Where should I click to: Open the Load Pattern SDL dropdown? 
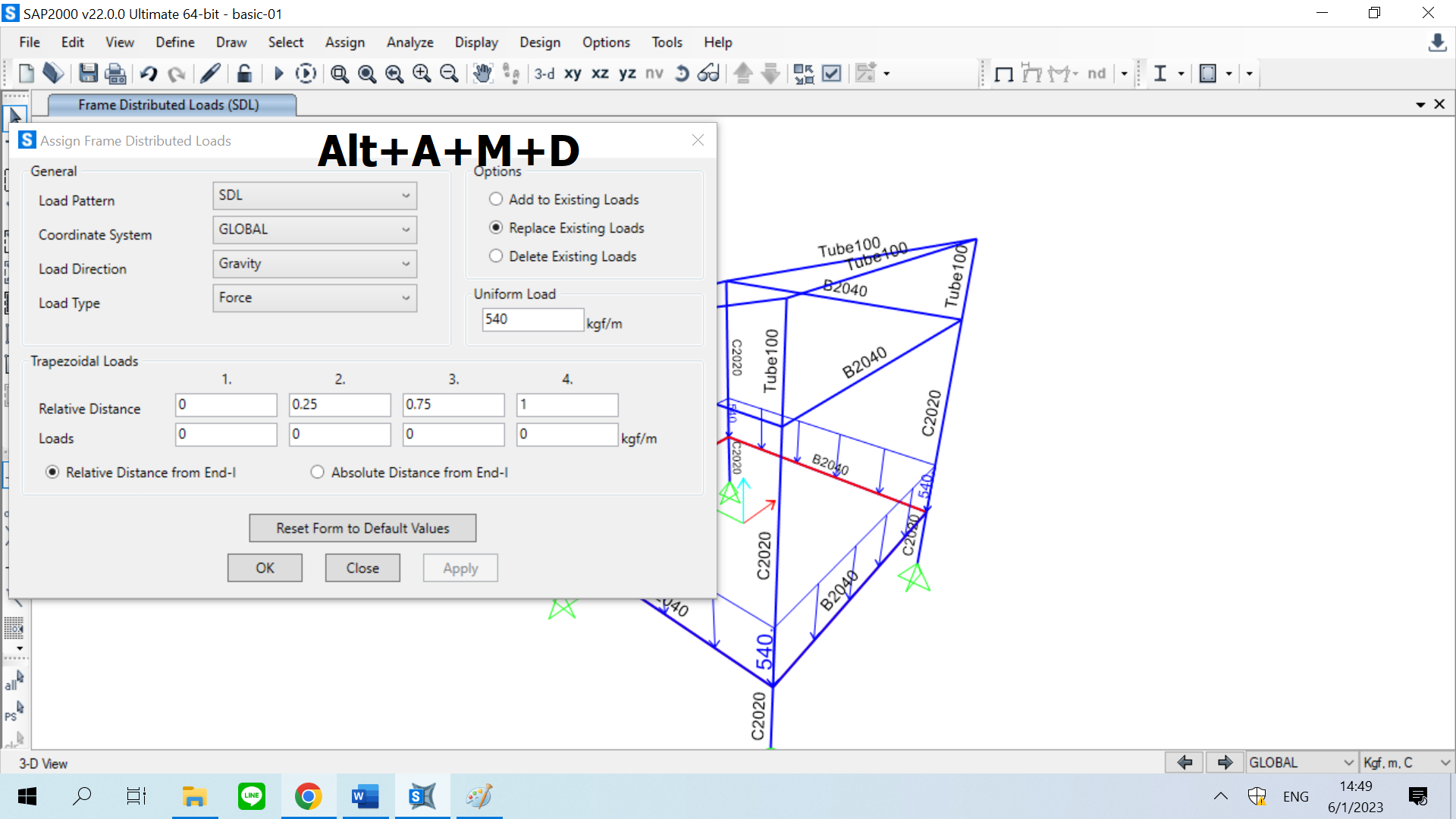coord(315,196)
